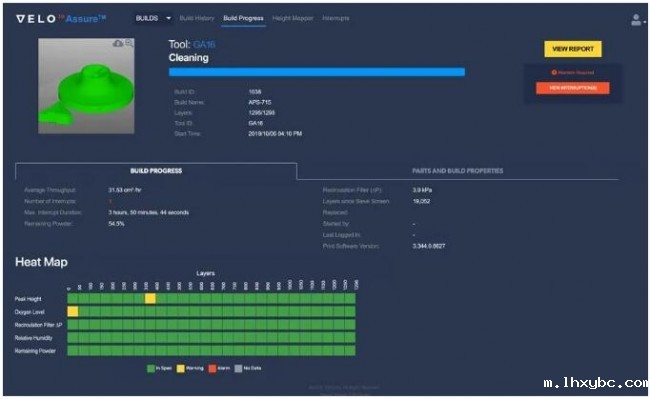This screenshot has height=399, width=650.
Task: Open the account menu arrow
Action: click(645, 22)
